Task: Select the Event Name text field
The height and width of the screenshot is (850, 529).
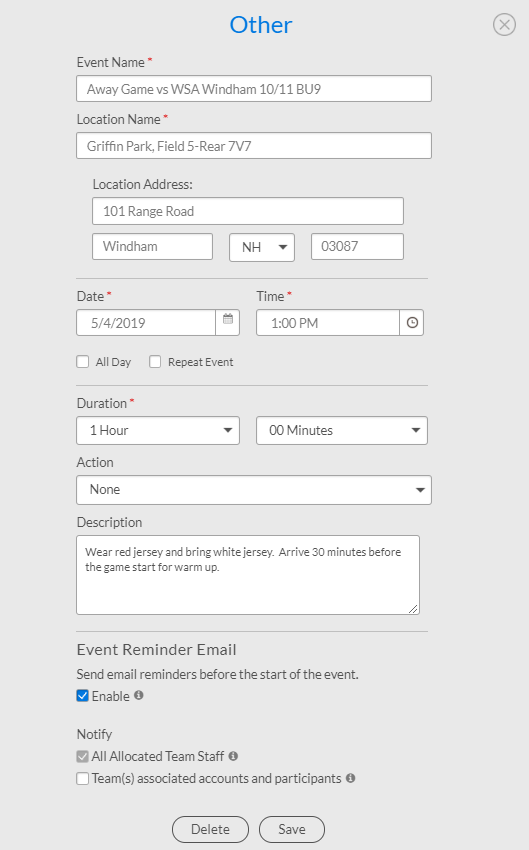Action: (254, 88)
